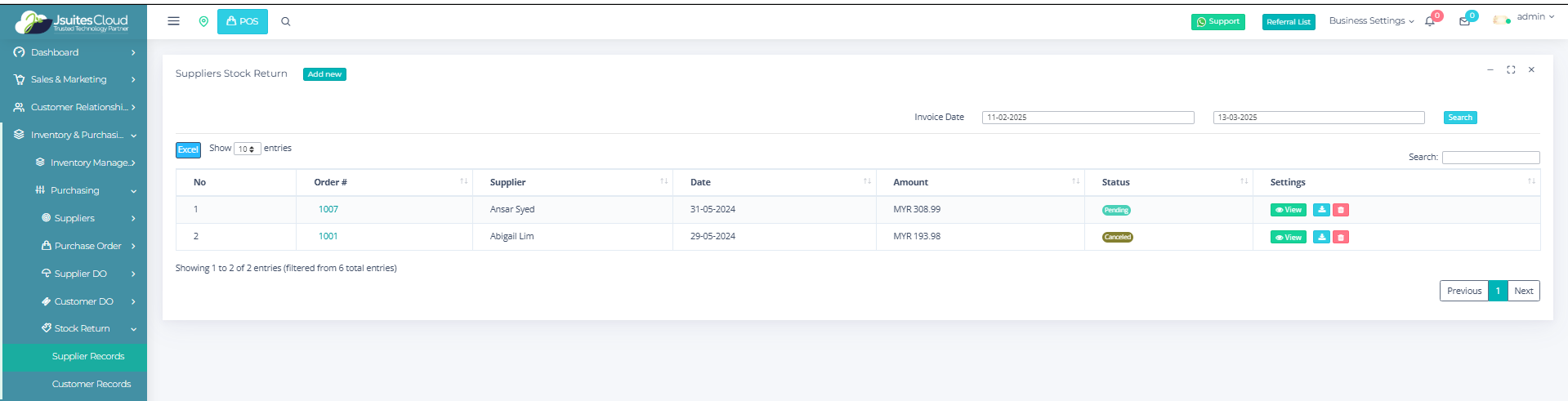Open the Purchase Order sidebar item

click(x=87, y=246)
